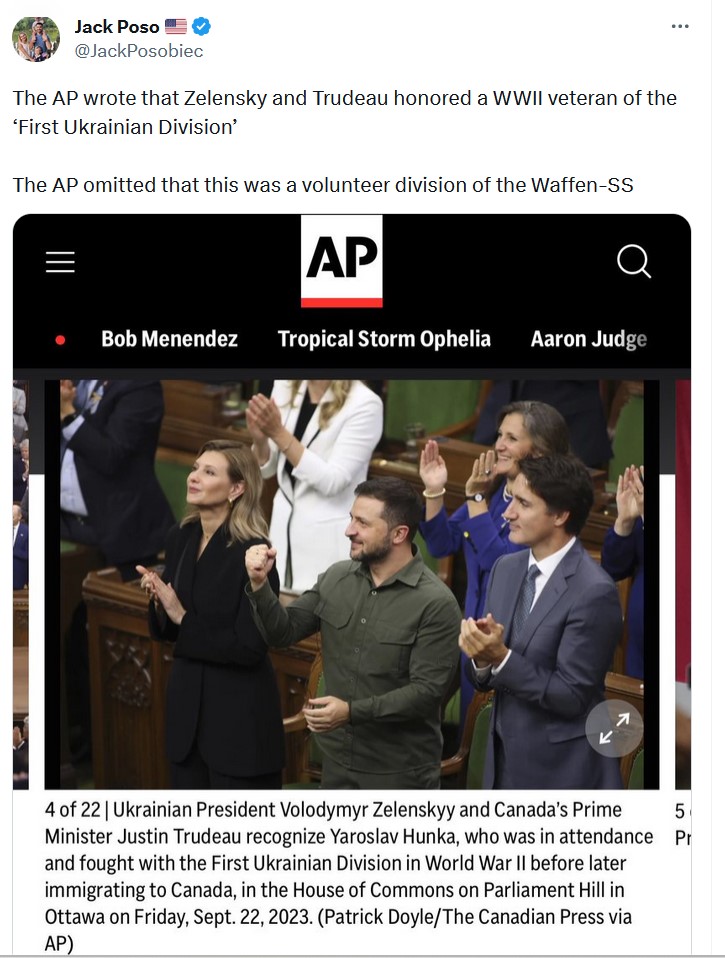Click the photo caption text
The width and height of the screenshot is (725, 958).
pos(349,876)
